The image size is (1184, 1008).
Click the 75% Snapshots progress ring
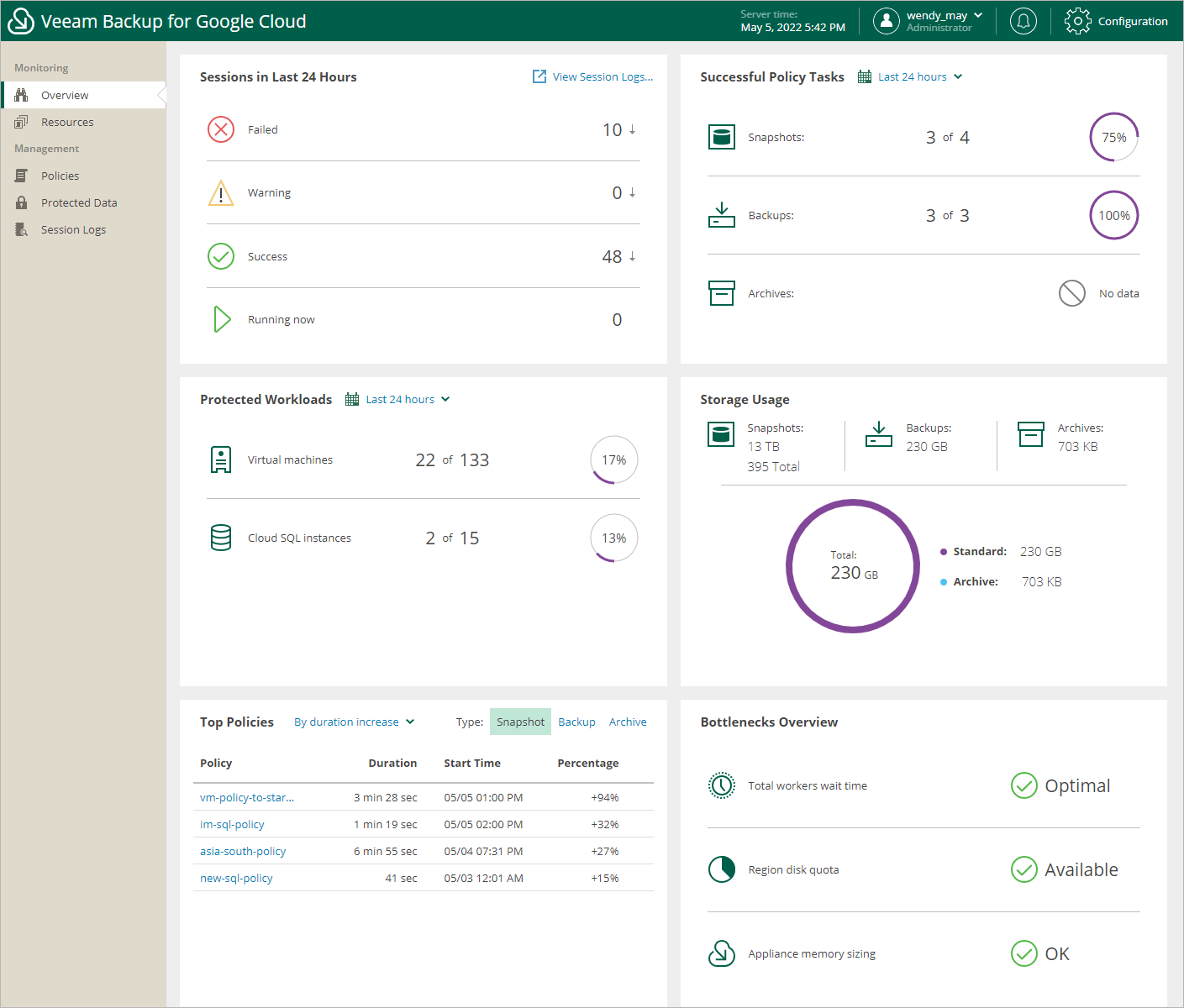click(1114, 137)
